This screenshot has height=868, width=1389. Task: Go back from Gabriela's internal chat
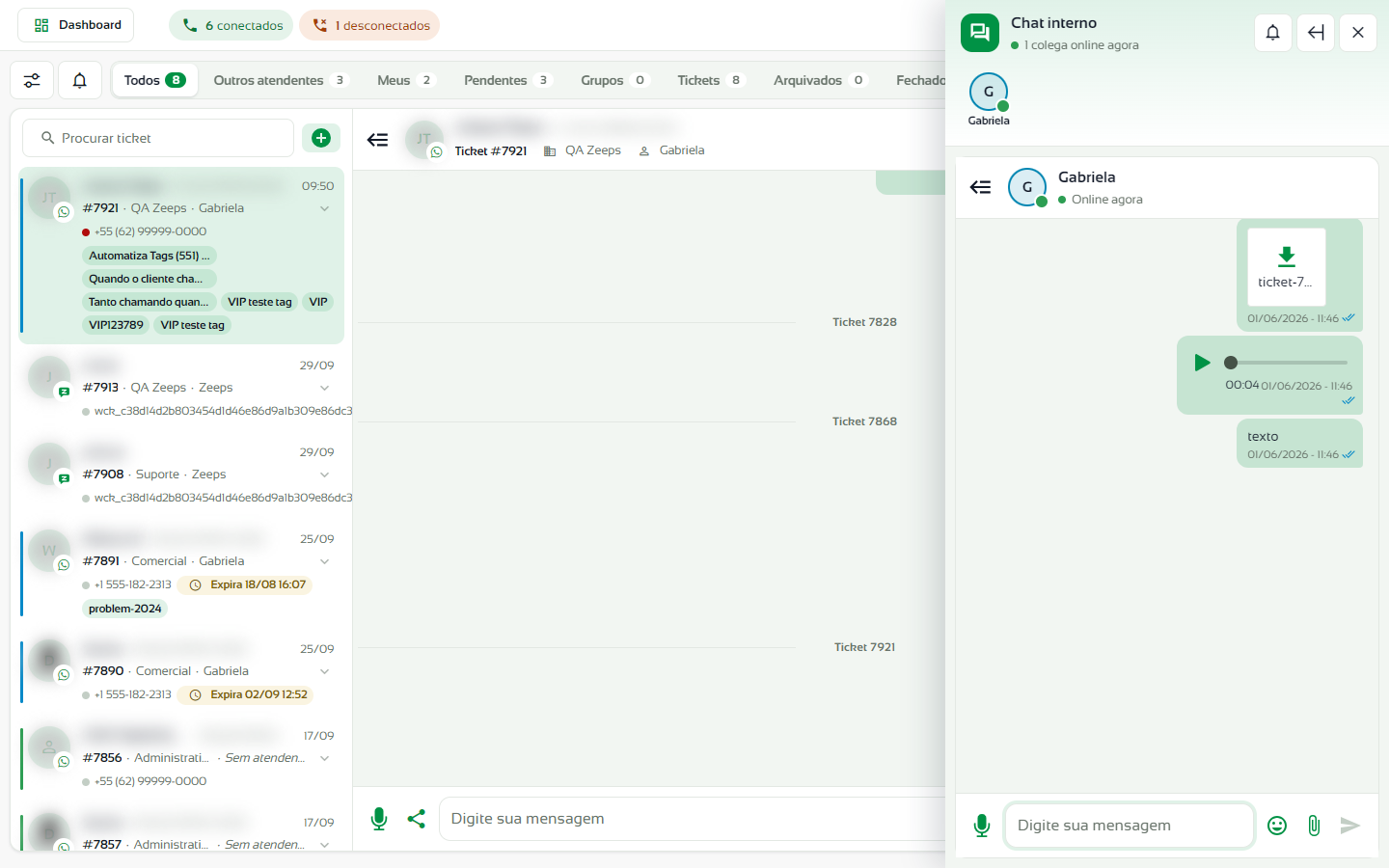(x=981, y=187)
